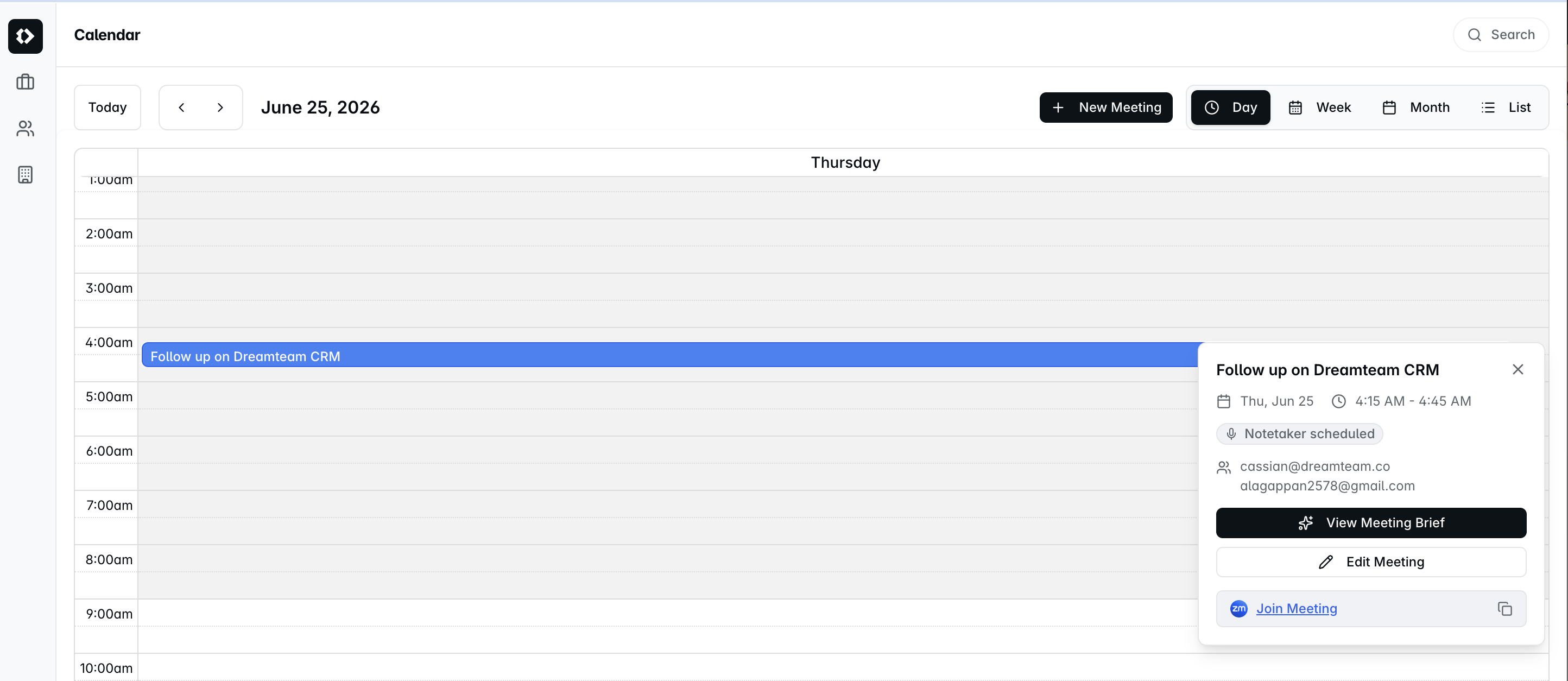
Task: Click the Zoom icon beside Join Meeting
Action: [x=1238, y=609]
